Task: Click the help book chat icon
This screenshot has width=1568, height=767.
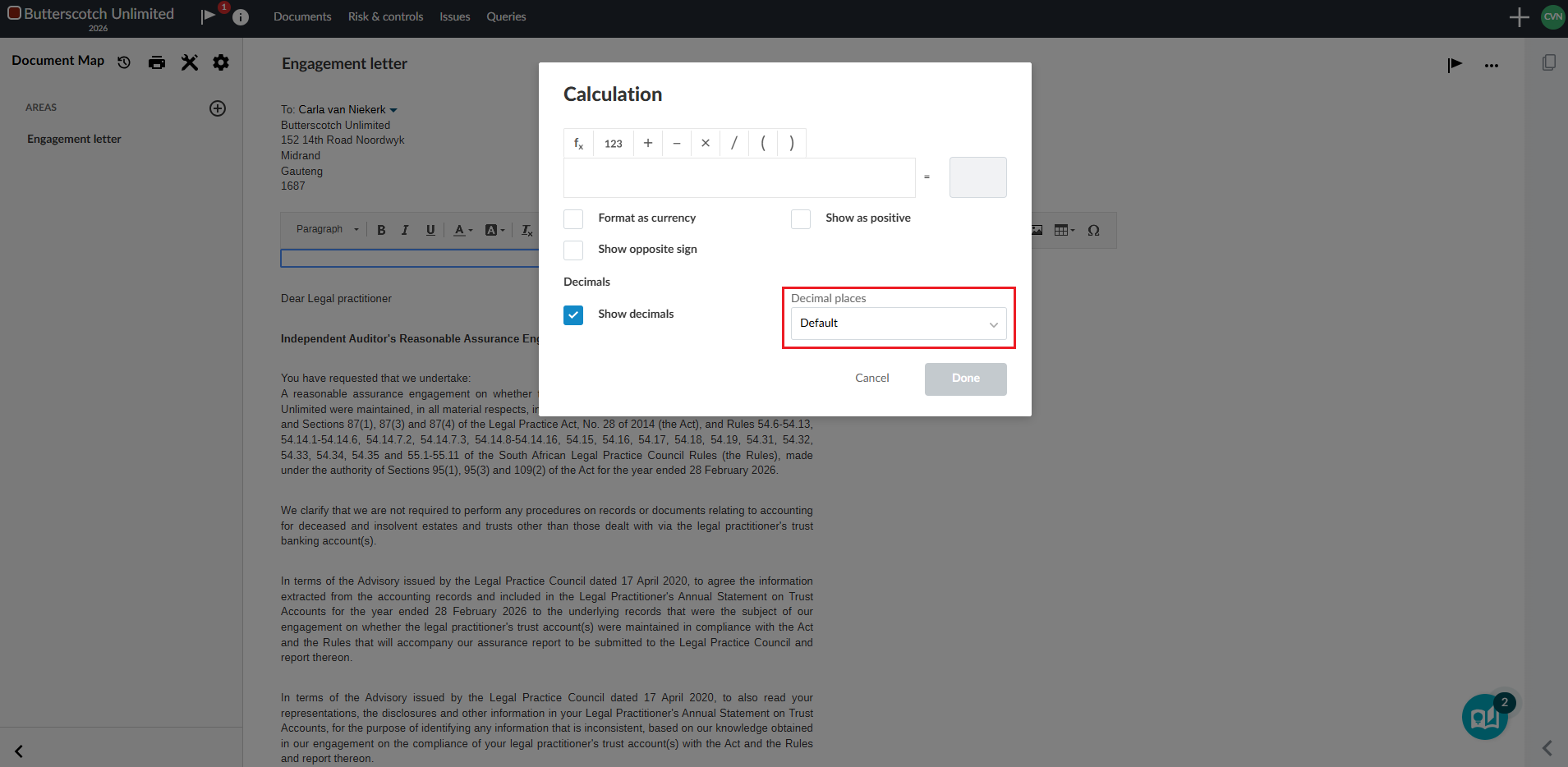Action: point(1485,717)
